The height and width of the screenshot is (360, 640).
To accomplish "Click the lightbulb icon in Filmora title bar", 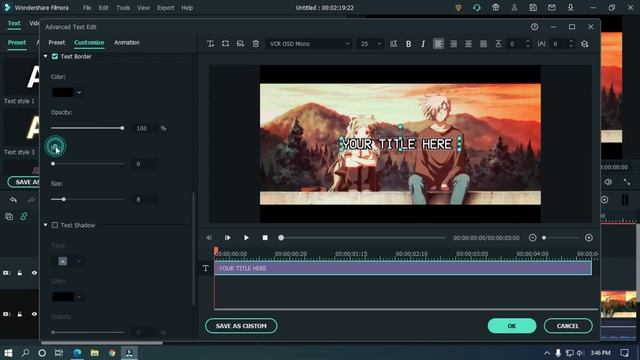I will coord(458,7).
